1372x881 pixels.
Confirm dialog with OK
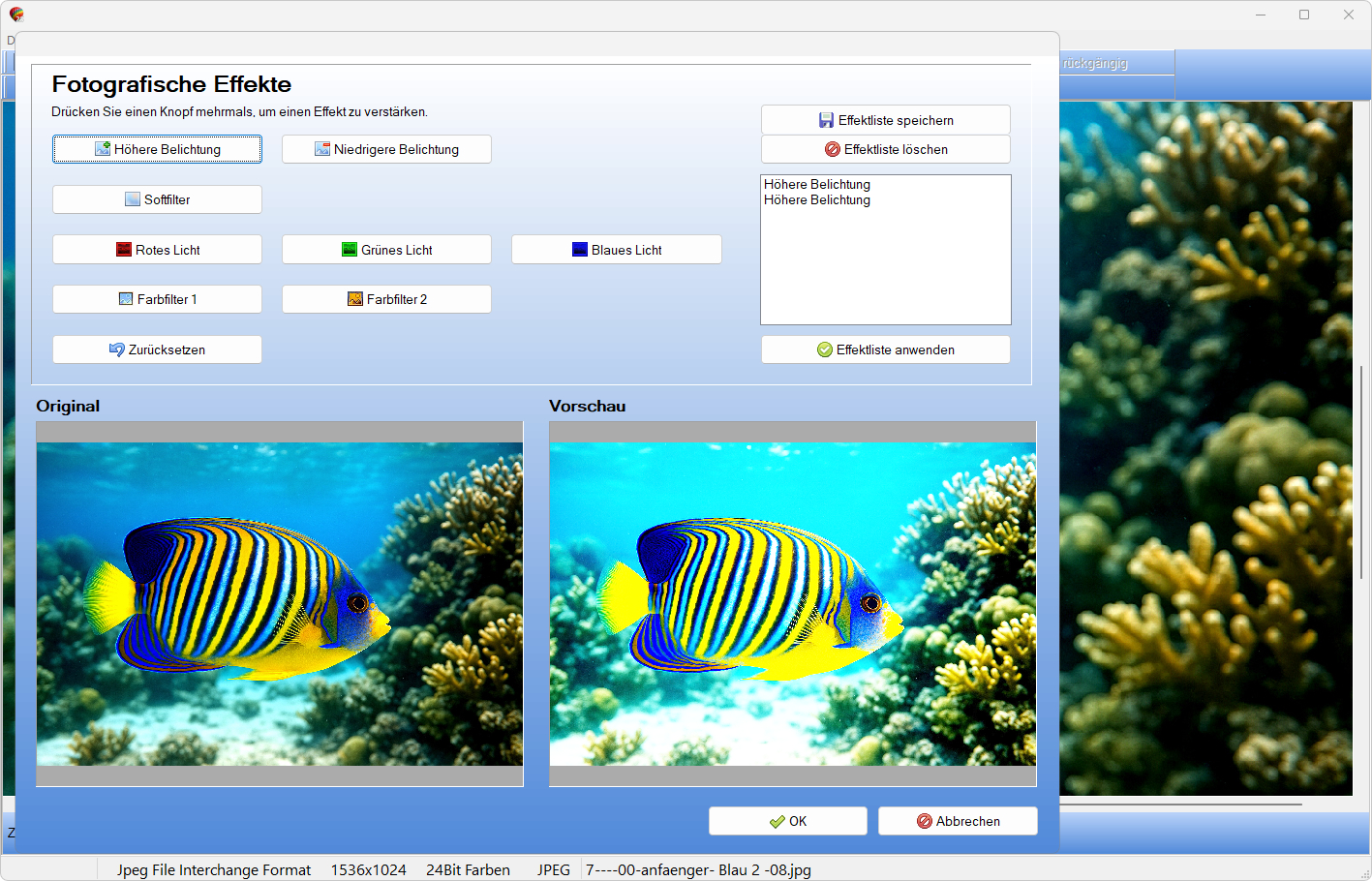tap(787, 821)
